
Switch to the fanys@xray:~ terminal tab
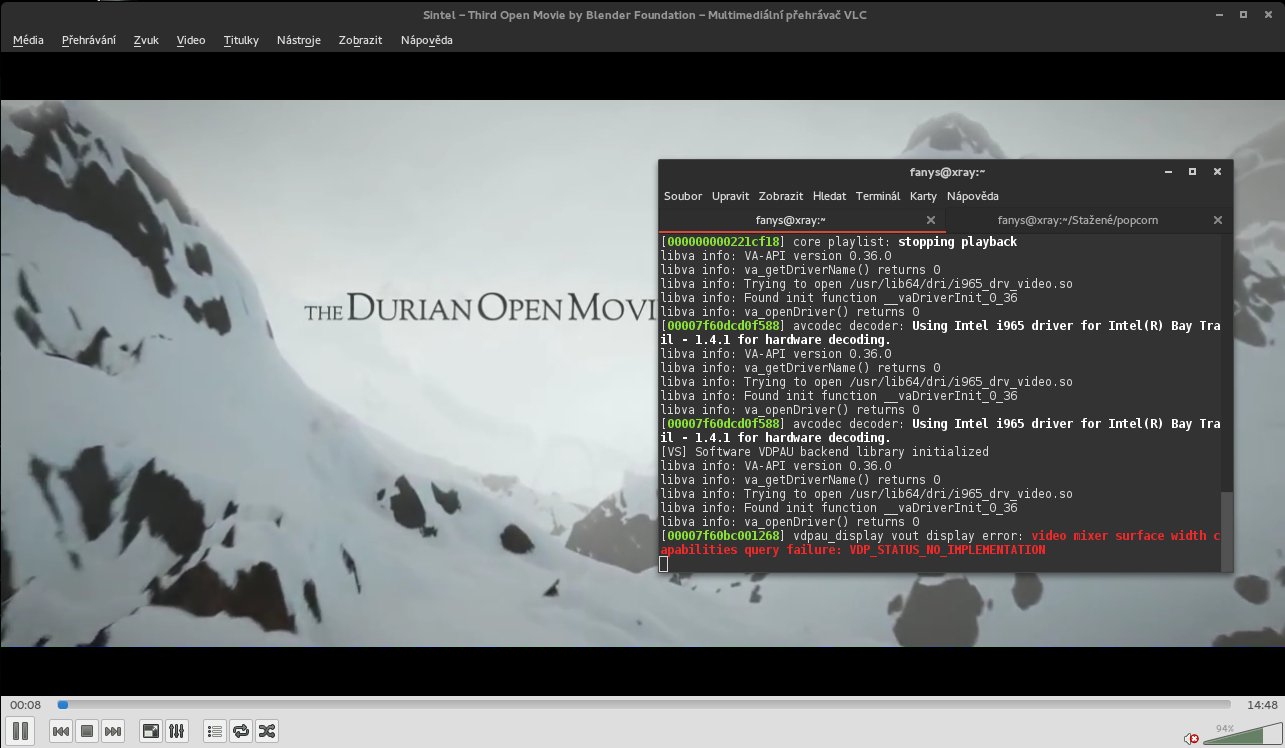(x=790, y=220)
